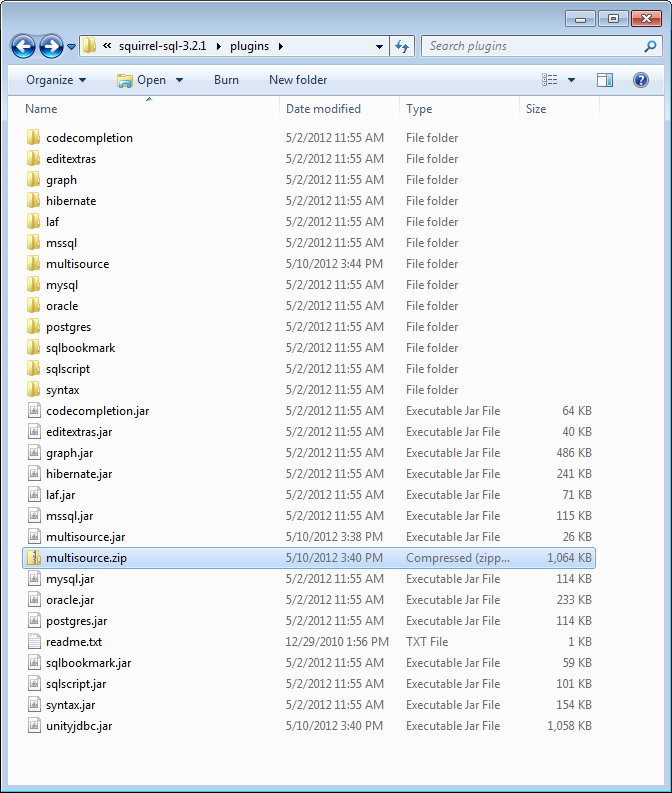Toggle the preview pane icon
This screenshot has height=793, width=672.
point(605,80)
